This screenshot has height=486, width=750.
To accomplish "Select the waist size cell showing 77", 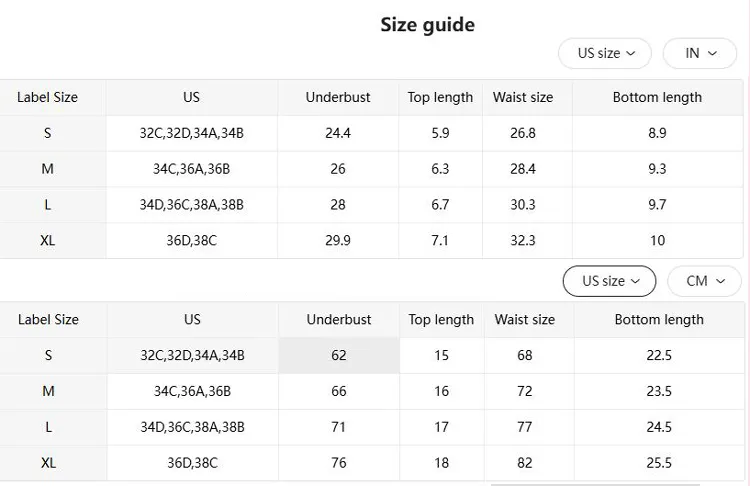I will tap(525, 427).
